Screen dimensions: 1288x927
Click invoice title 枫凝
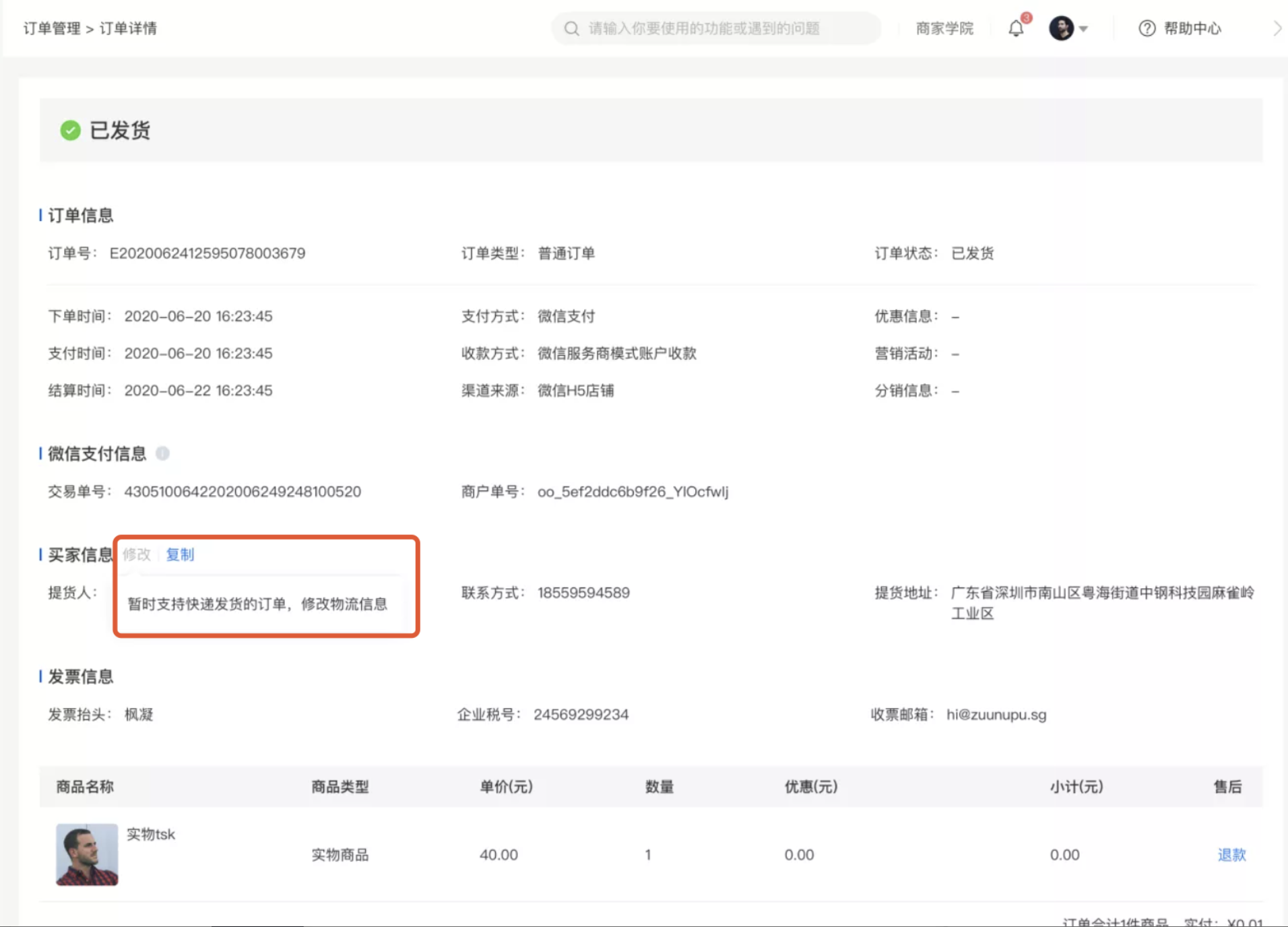point(139,715)
